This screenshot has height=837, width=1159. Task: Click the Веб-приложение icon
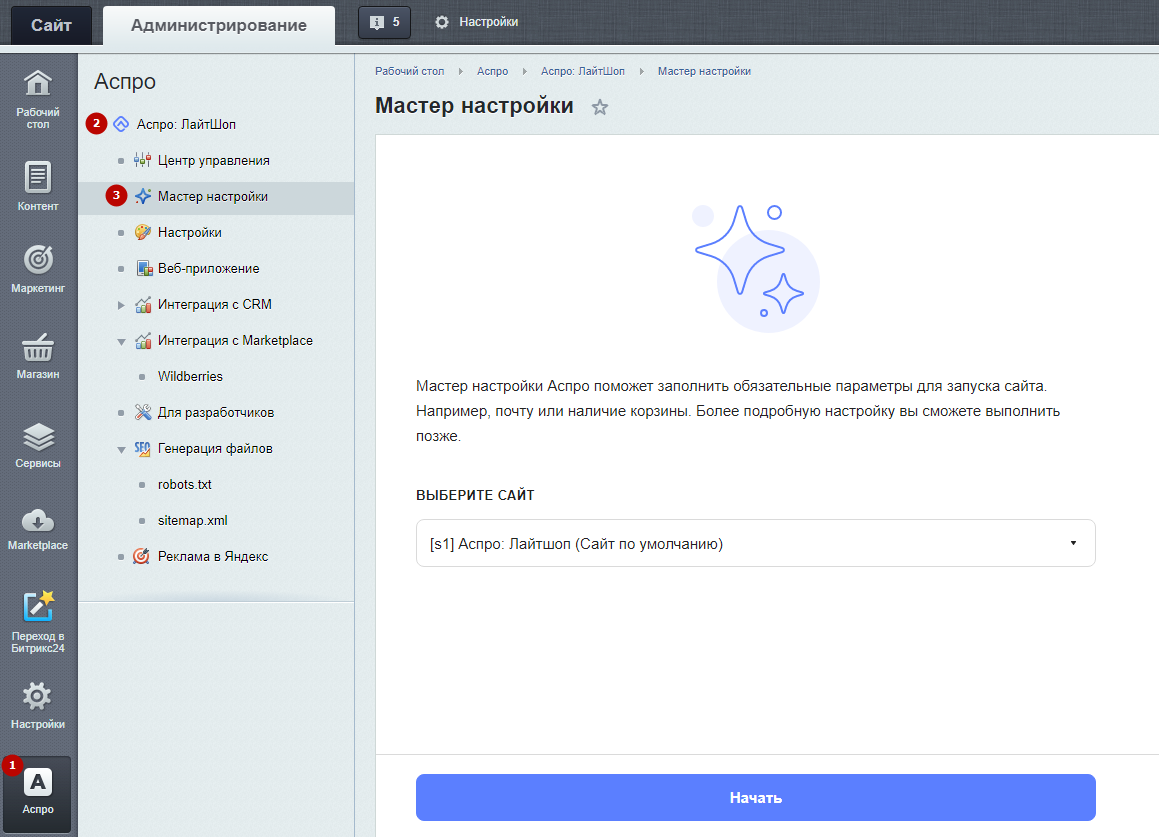click(144, 268)
